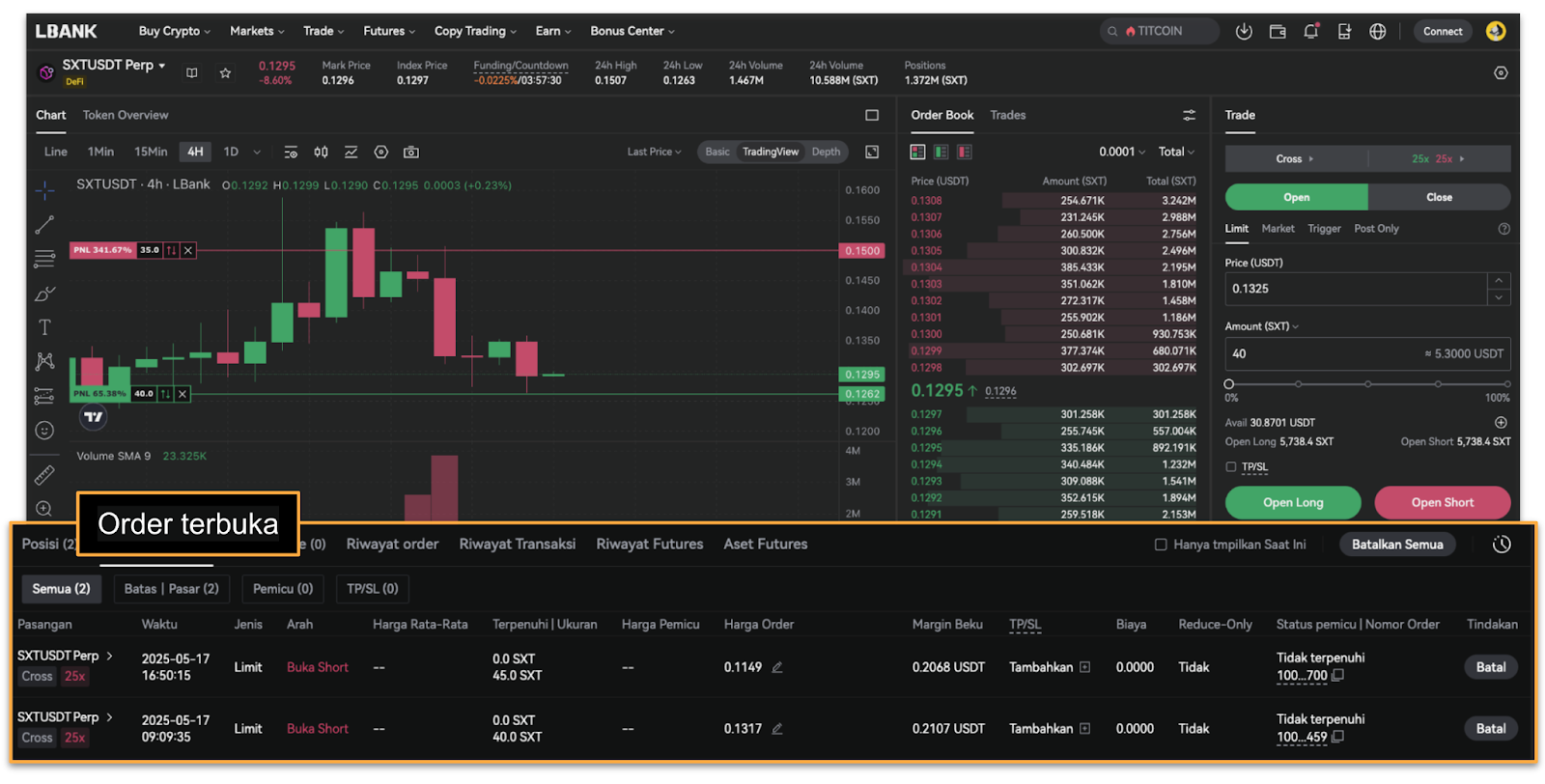
Task: Open the wallet assets icon
Action: (x=1278, y=31)
